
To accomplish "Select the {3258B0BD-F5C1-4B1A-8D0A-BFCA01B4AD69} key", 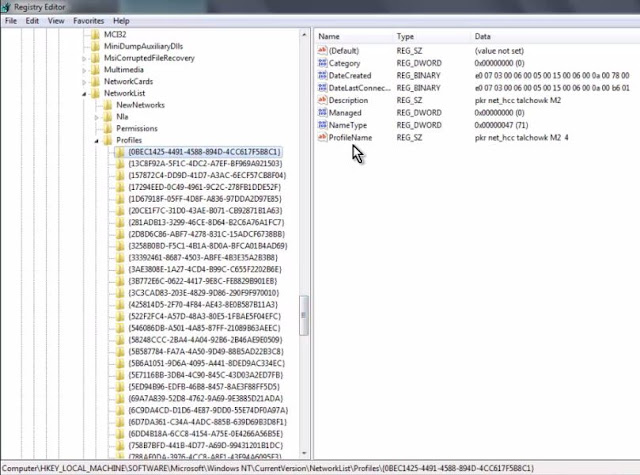I will 208,246.
